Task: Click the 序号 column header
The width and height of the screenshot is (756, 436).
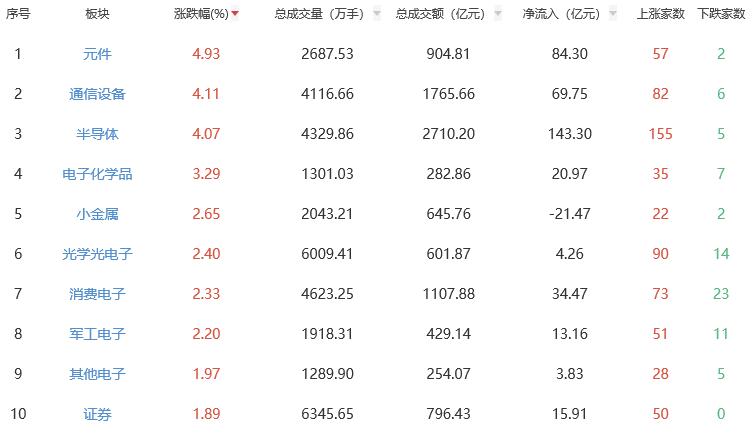Action: (x=18, y=14)
